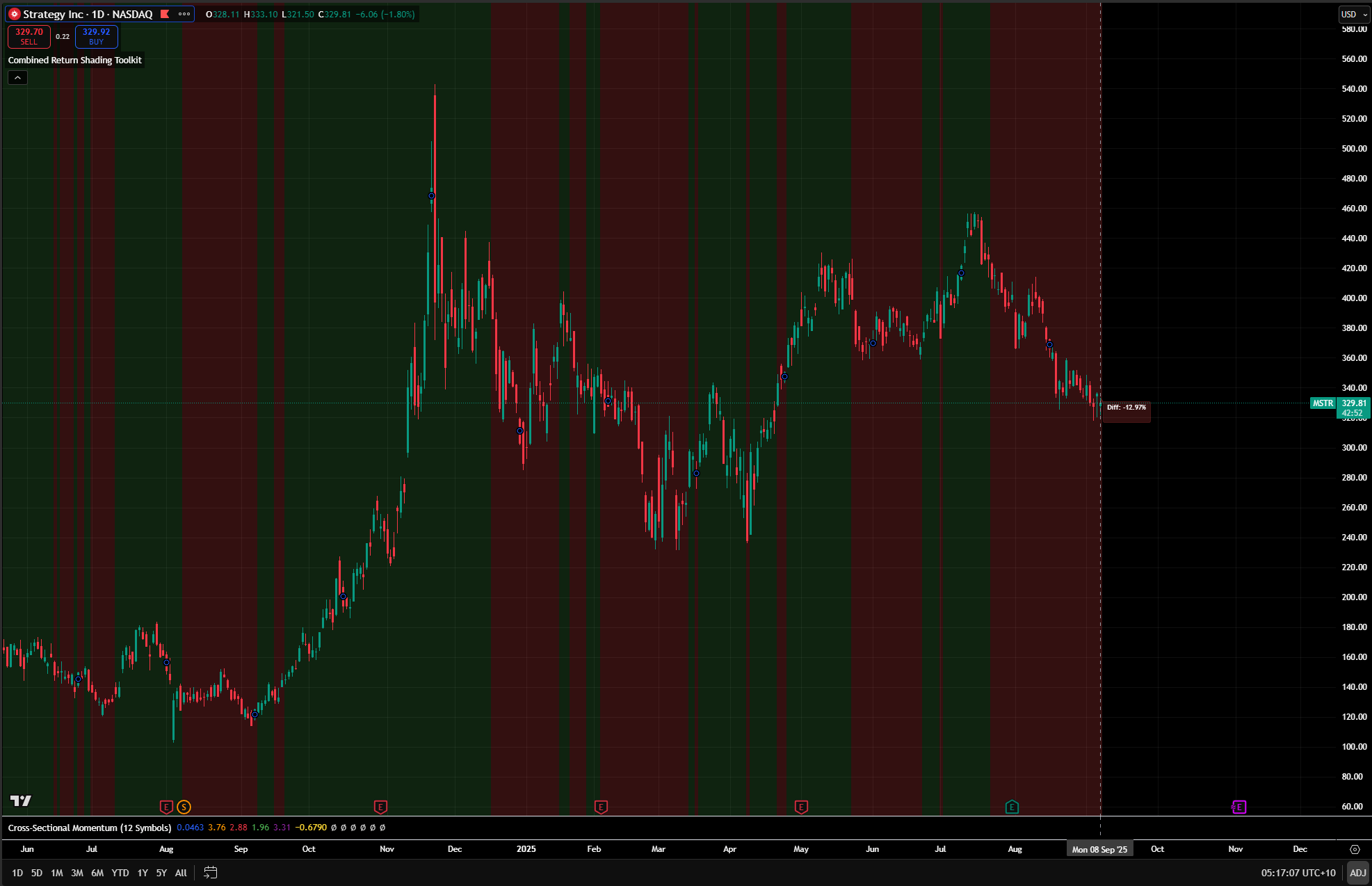Screen dimensions: 1372x886
Task: Click the green E earnings marker below August
Action: (1012, 807)
